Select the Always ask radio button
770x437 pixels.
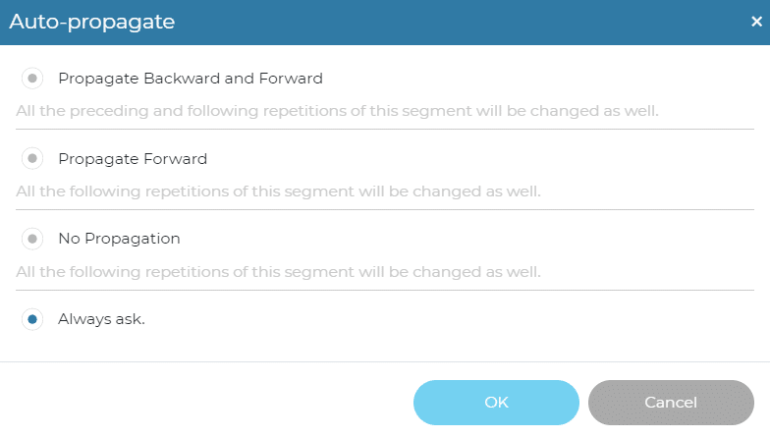33,319
